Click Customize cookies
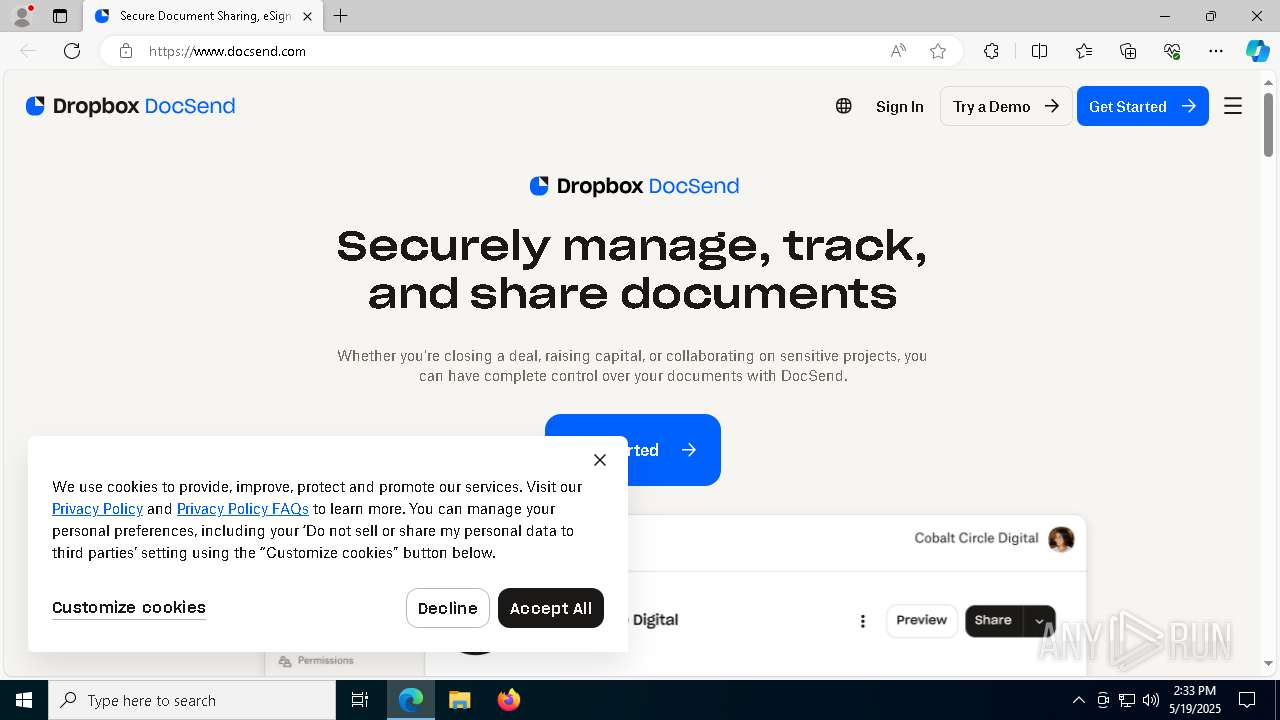Viewport: 1280px width, 720px height. [129, 607]
